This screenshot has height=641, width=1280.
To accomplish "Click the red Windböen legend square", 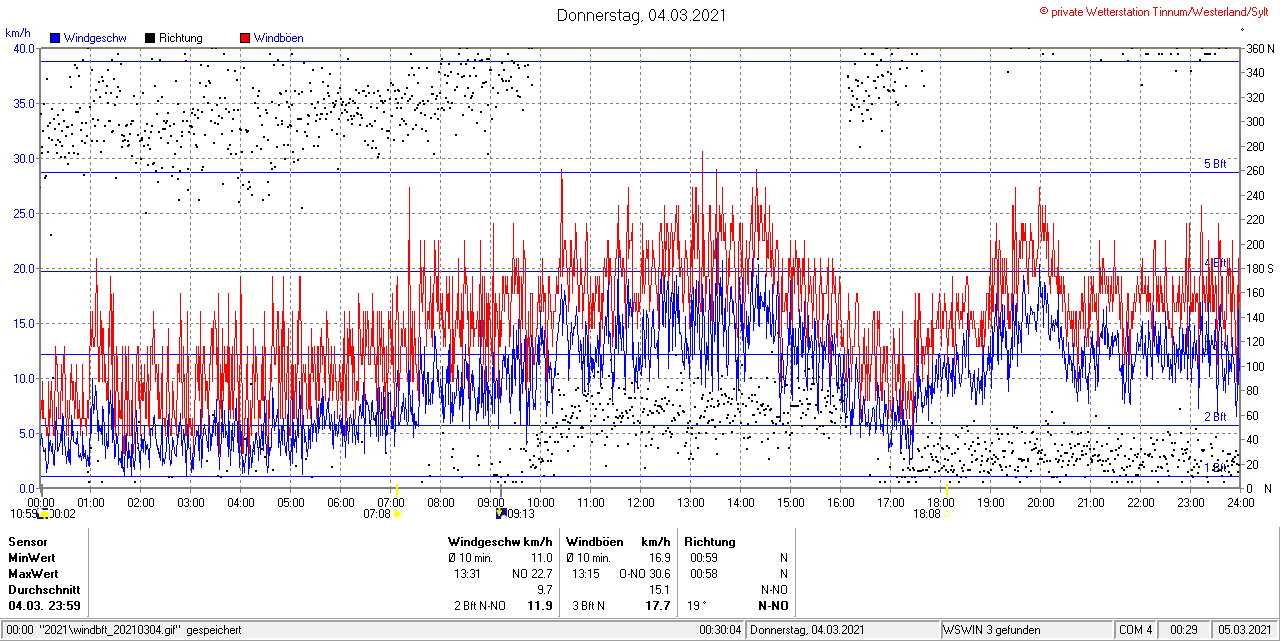I will coord(245,38).
